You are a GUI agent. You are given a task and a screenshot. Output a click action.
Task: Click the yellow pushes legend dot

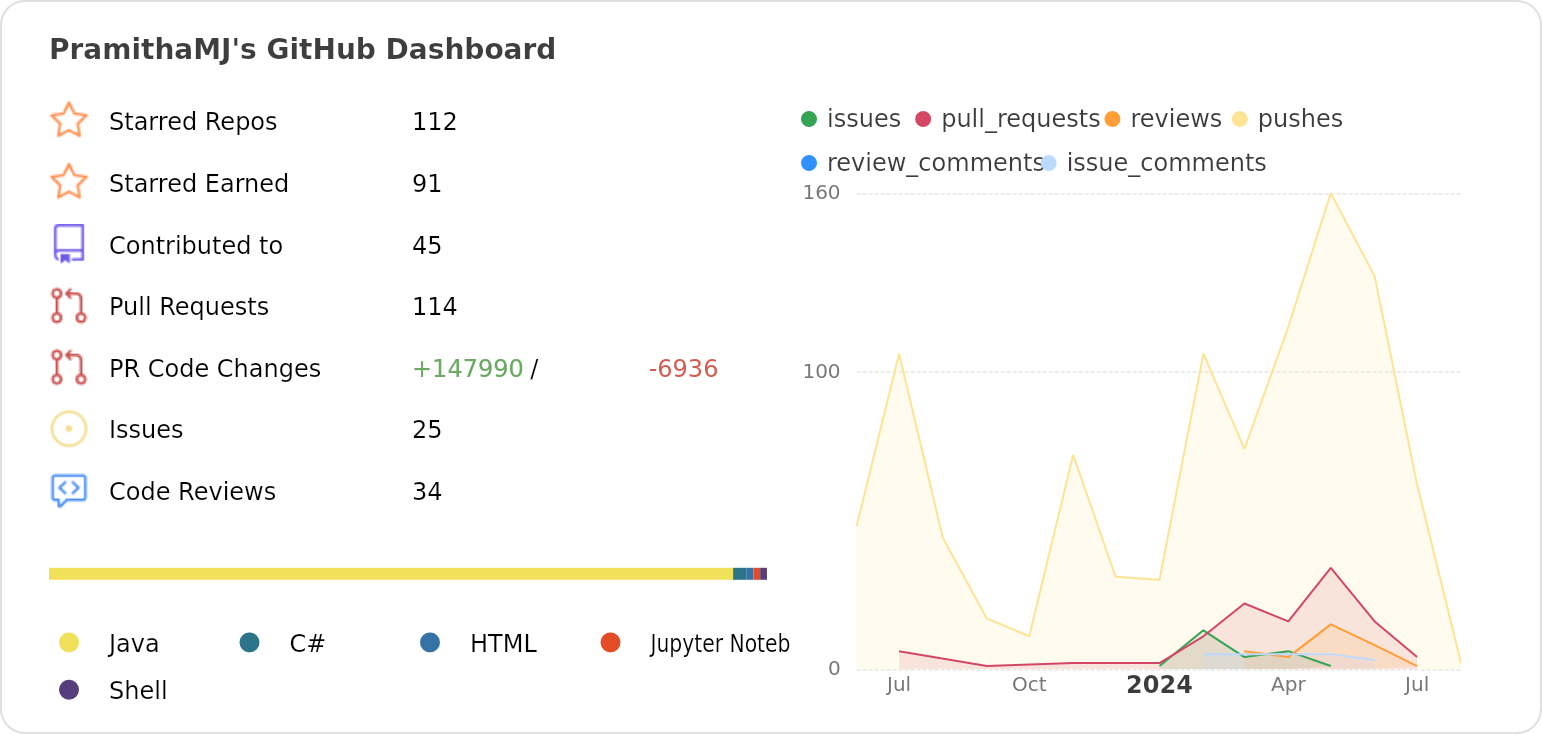(x=1240, y=119)
